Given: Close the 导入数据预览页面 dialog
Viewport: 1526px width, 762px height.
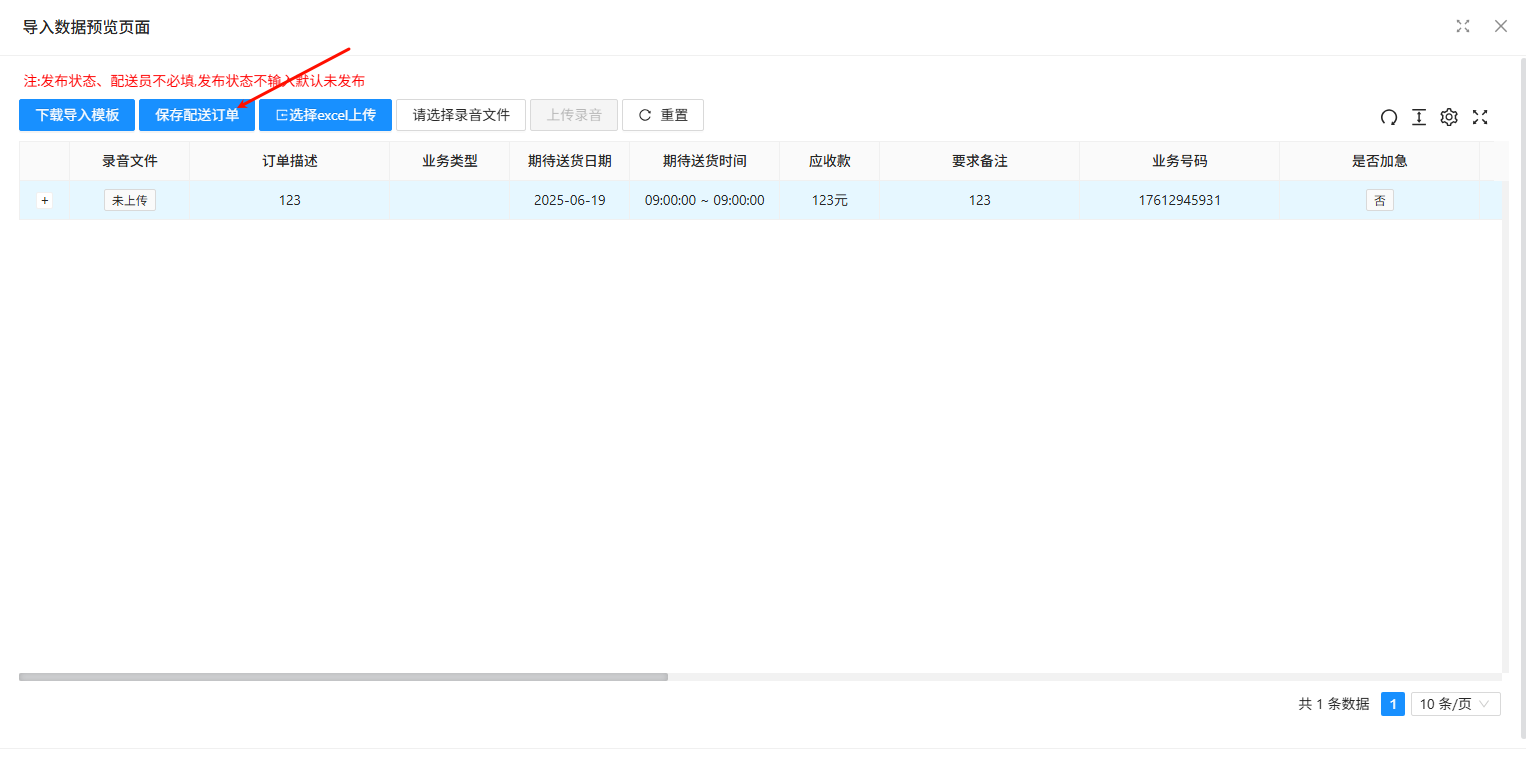Looking at the screenshot, I should click(x=1501, y=26).
